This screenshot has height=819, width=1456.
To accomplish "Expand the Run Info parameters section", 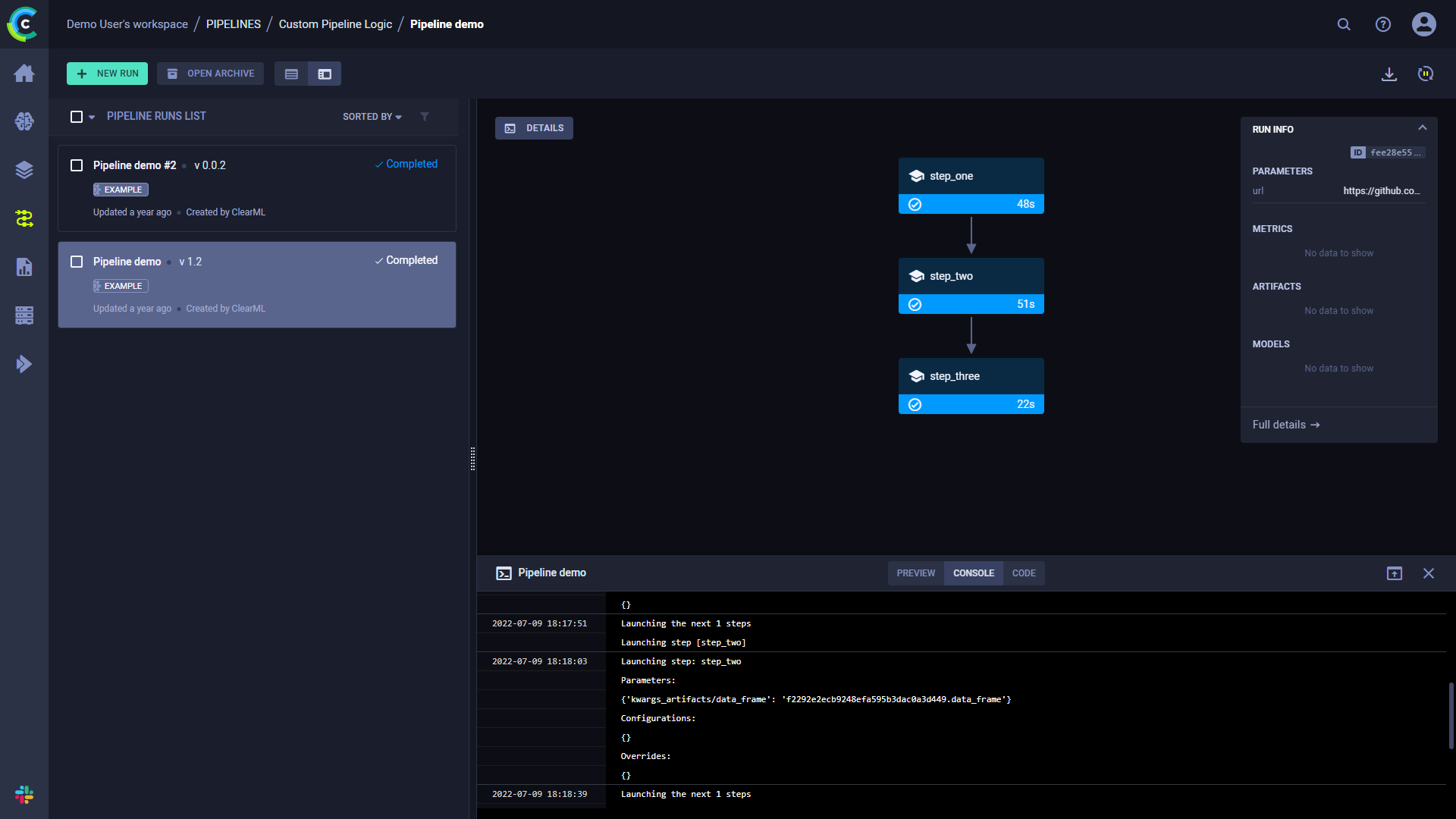I will (1282, 171).
